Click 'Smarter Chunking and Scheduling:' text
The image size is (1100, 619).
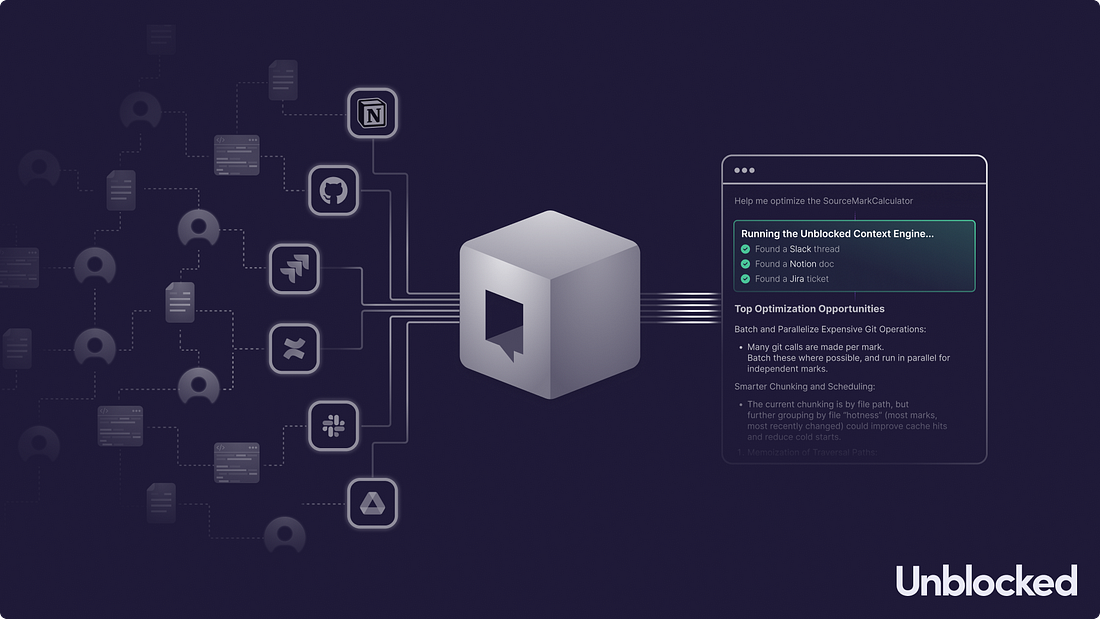[805, 387]
